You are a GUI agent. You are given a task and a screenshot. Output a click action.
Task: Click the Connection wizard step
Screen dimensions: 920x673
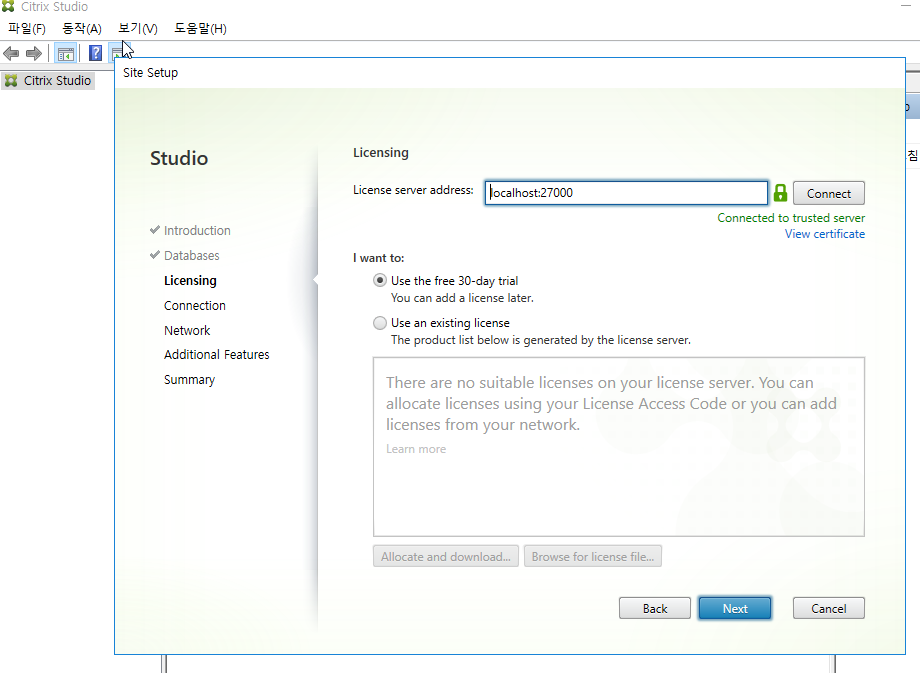click(195, 306)
